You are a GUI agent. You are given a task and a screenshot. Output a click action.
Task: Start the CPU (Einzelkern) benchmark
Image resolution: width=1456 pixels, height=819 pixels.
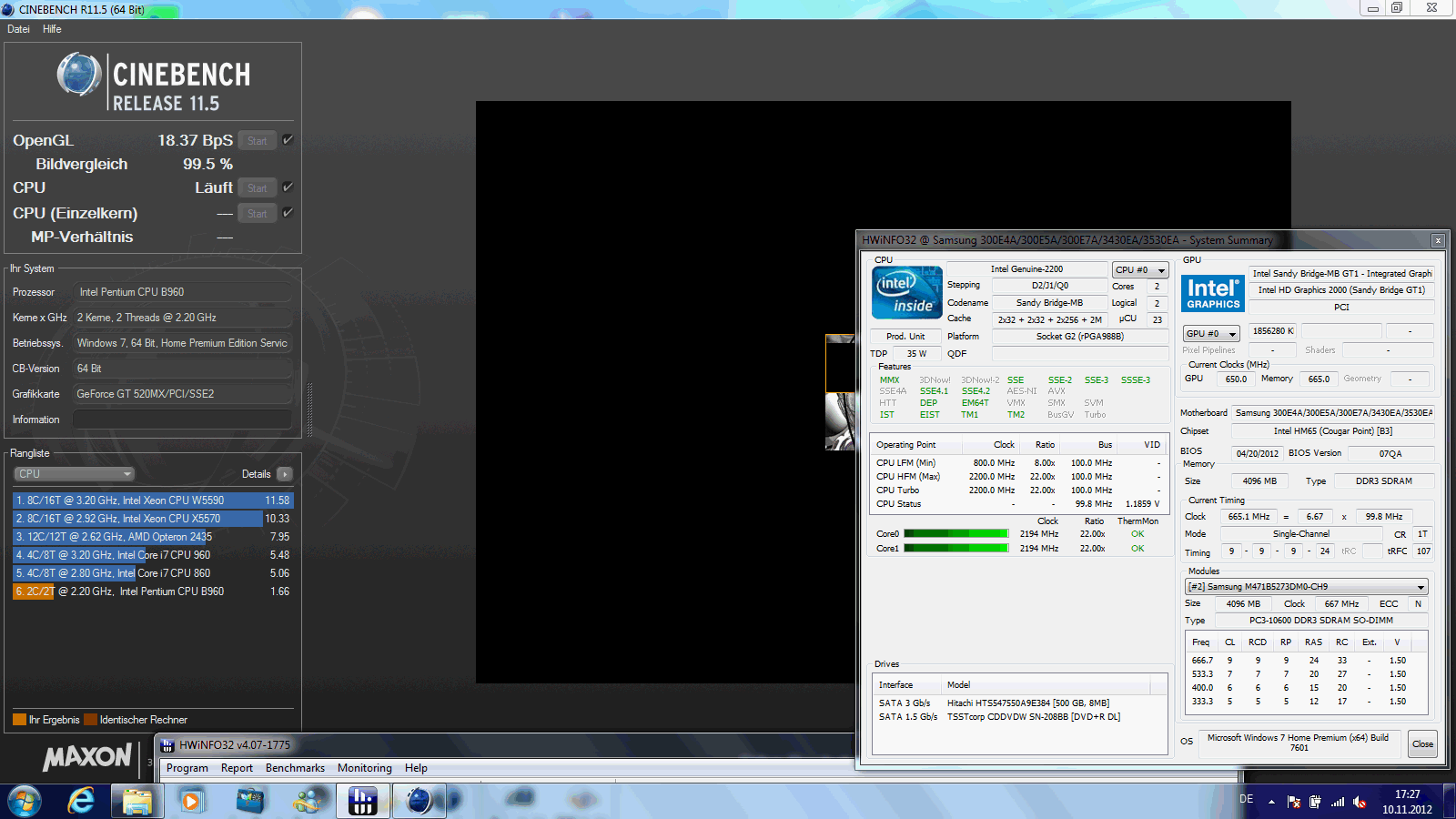(x=258, y=214)
